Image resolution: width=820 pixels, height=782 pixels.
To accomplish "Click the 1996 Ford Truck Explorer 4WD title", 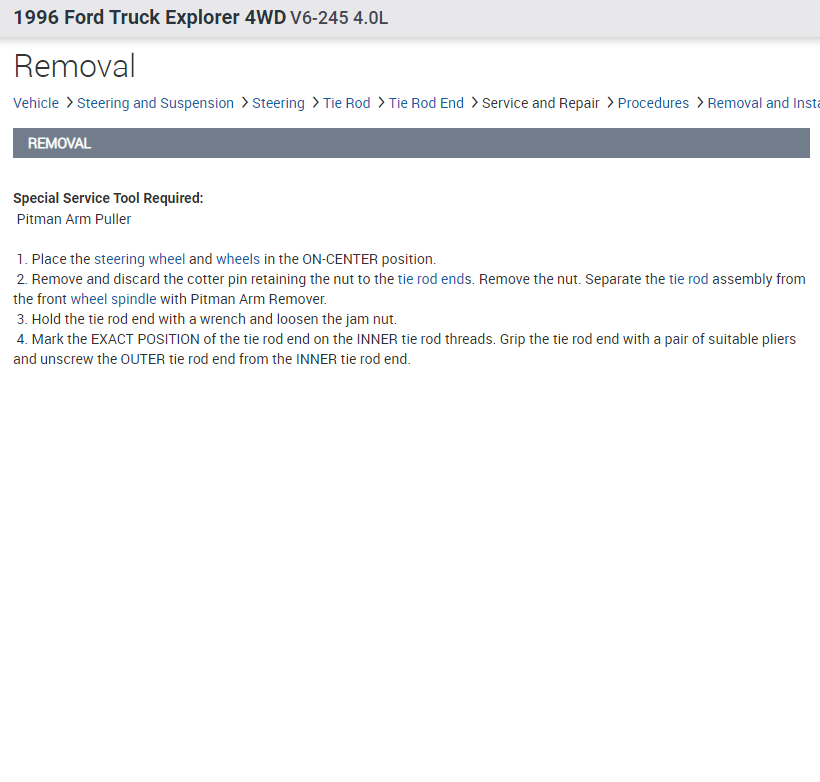I will click(x=150, y=18).
